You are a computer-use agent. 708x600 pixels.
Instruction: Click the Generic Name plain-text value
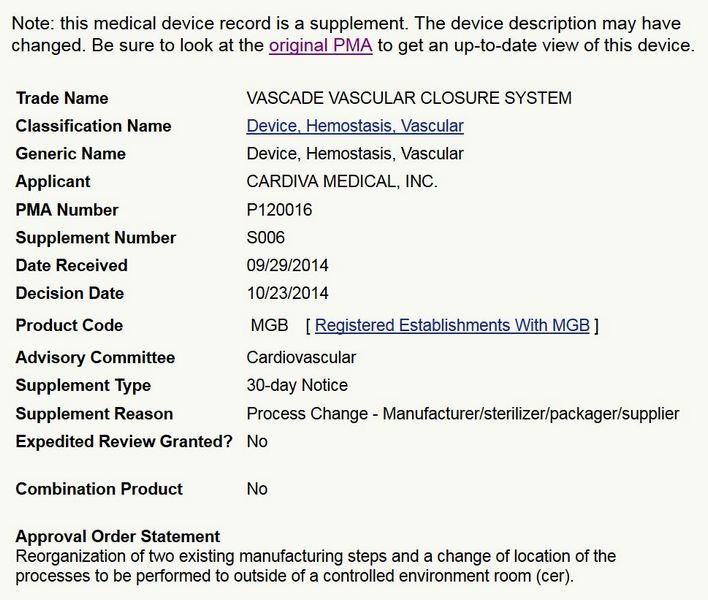355,154
